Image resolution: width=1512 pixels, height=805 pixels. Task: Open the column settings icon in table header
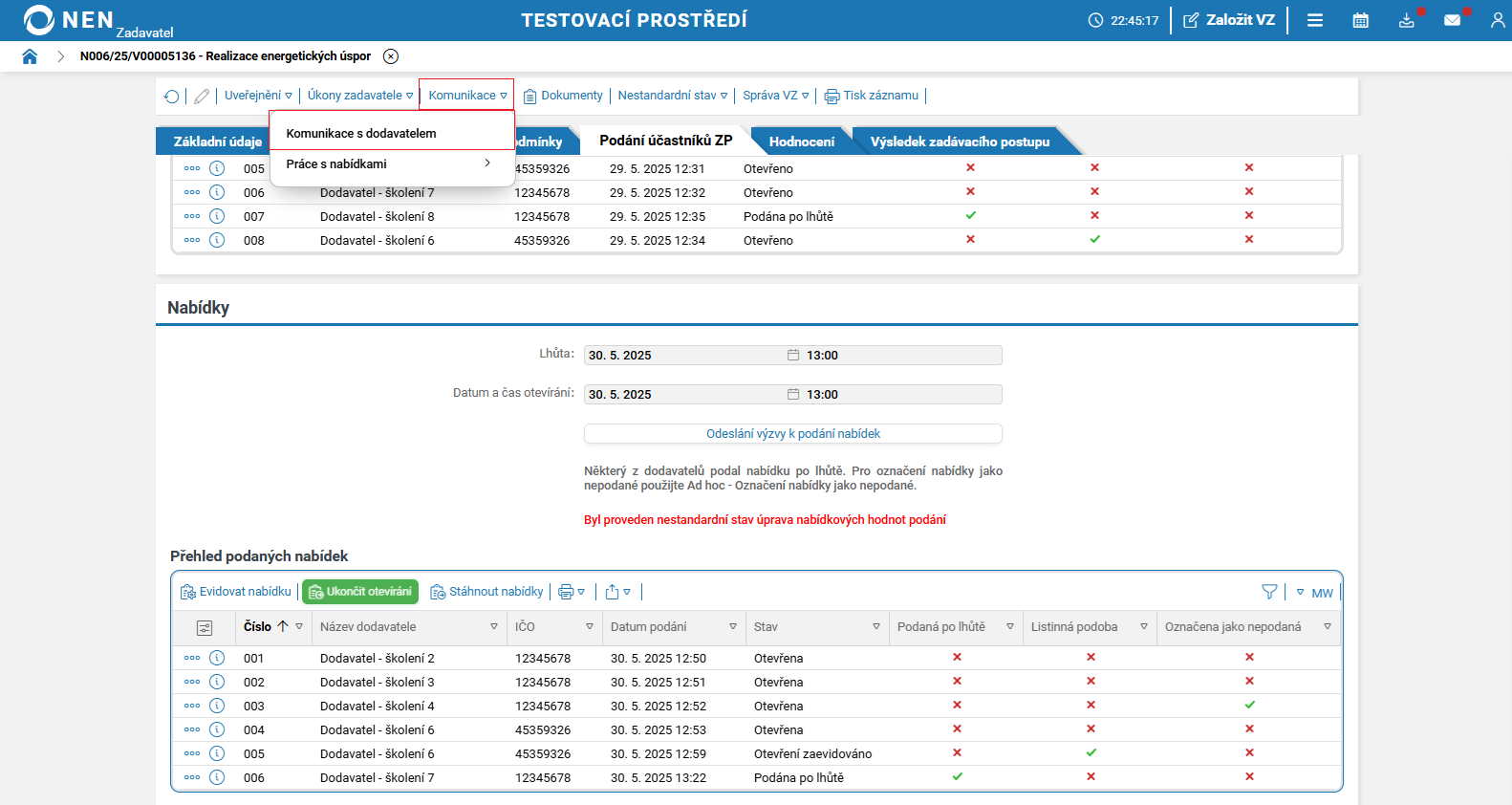[205, 628]
